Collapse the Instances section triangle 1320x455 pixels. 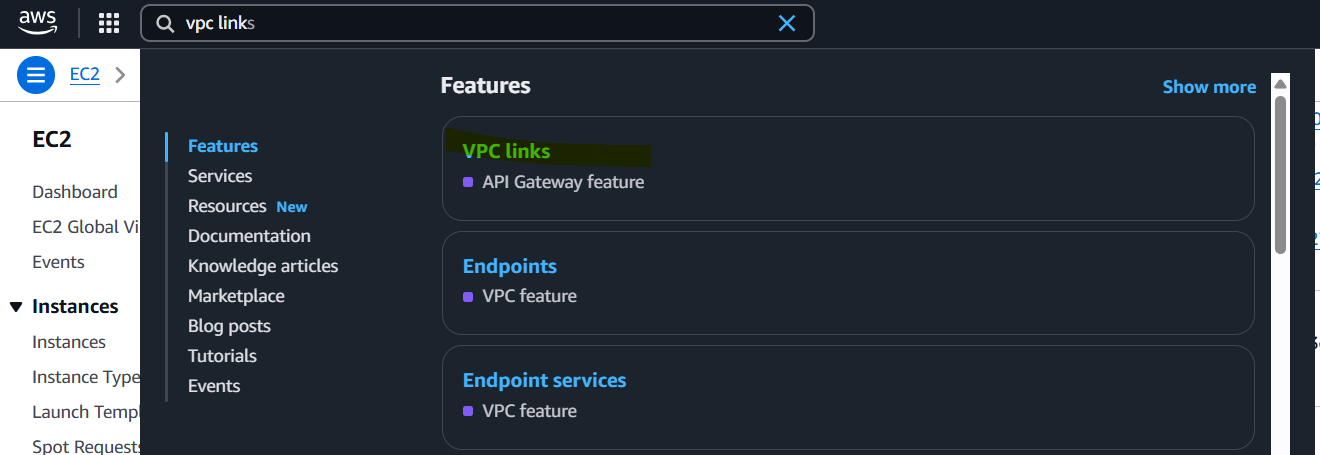coord(16,307)
